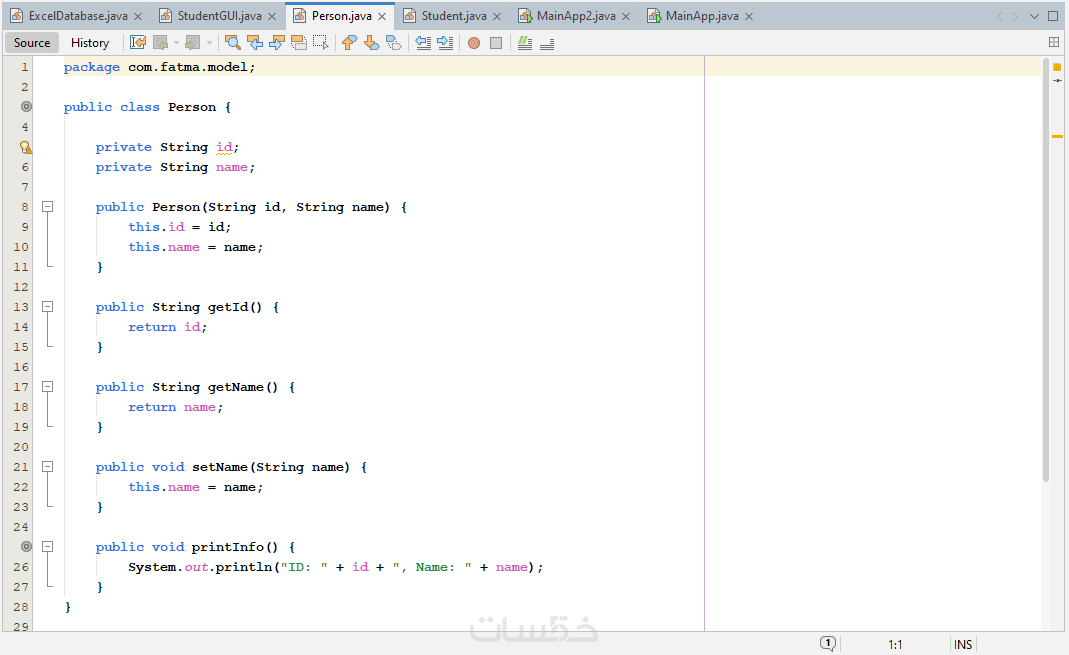Viewport: 1069px width, 655px height.
Task: Close the StudentGUI.java tab
Action: pos(272,16)
